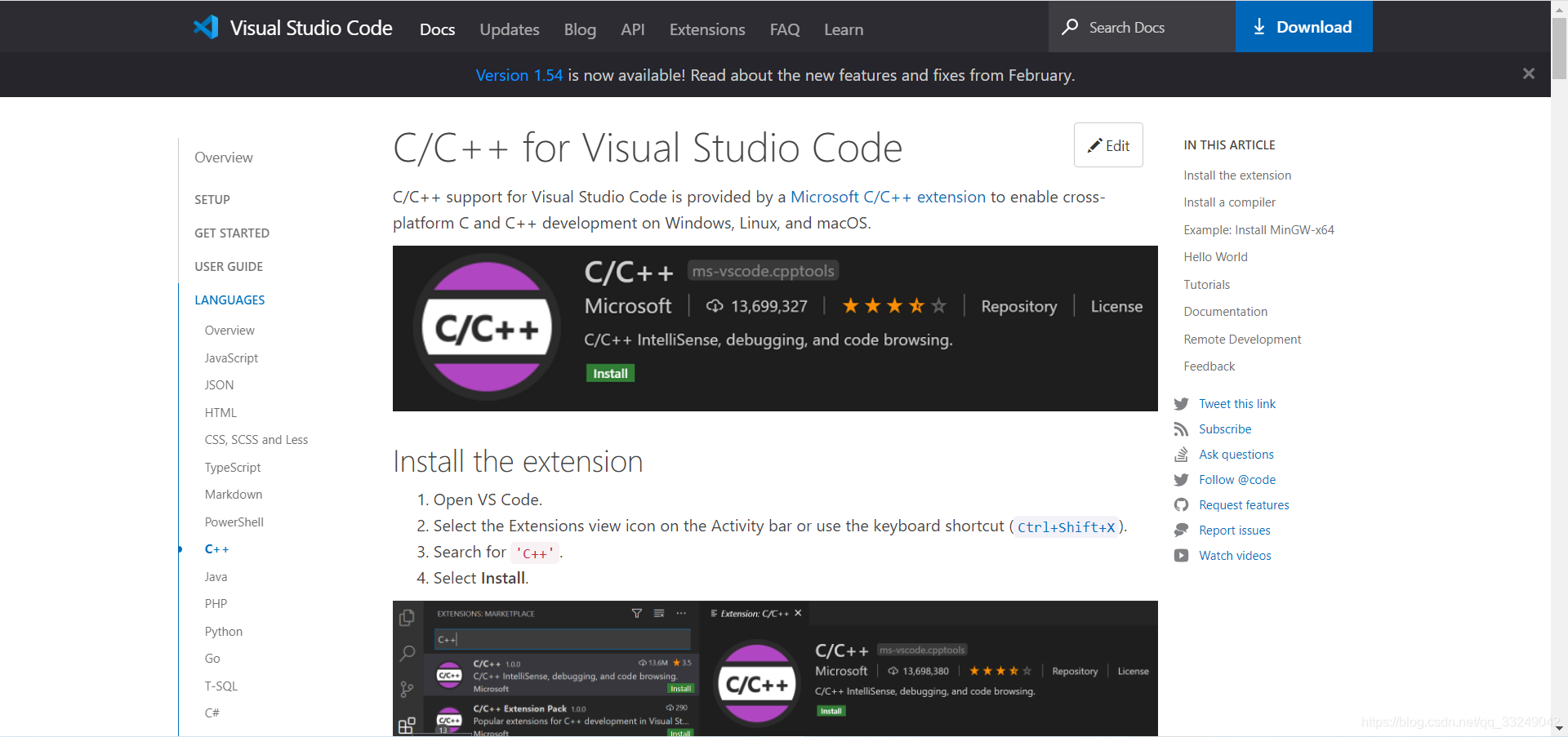The height and width of the screenshot is (737, 1568).
Task: Click the RSS icon beside Subscribe
Action: pos(1181,429)
